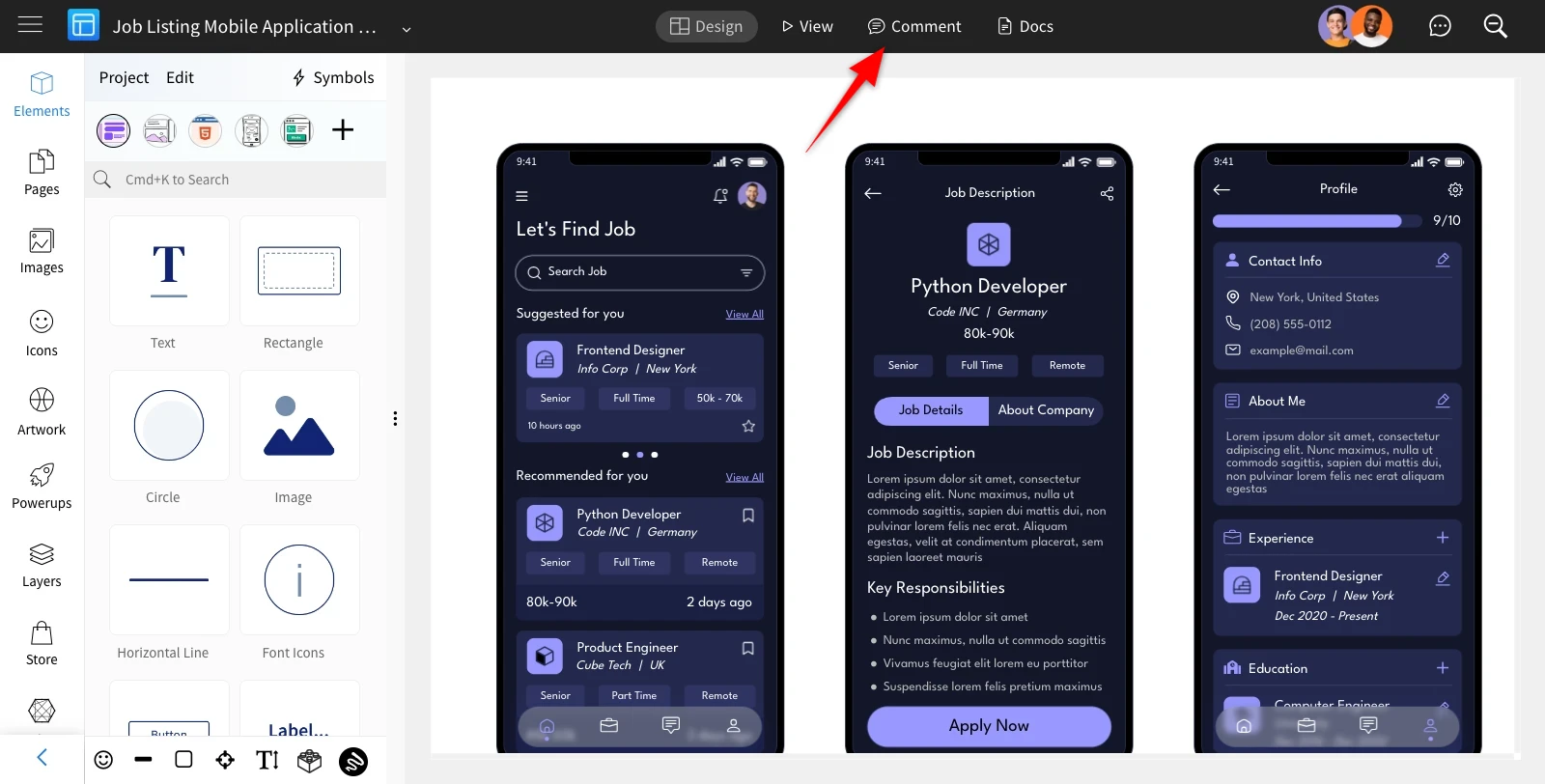
Task: Click the search magnifier icon in top bar
Action: coord(1495,26)
